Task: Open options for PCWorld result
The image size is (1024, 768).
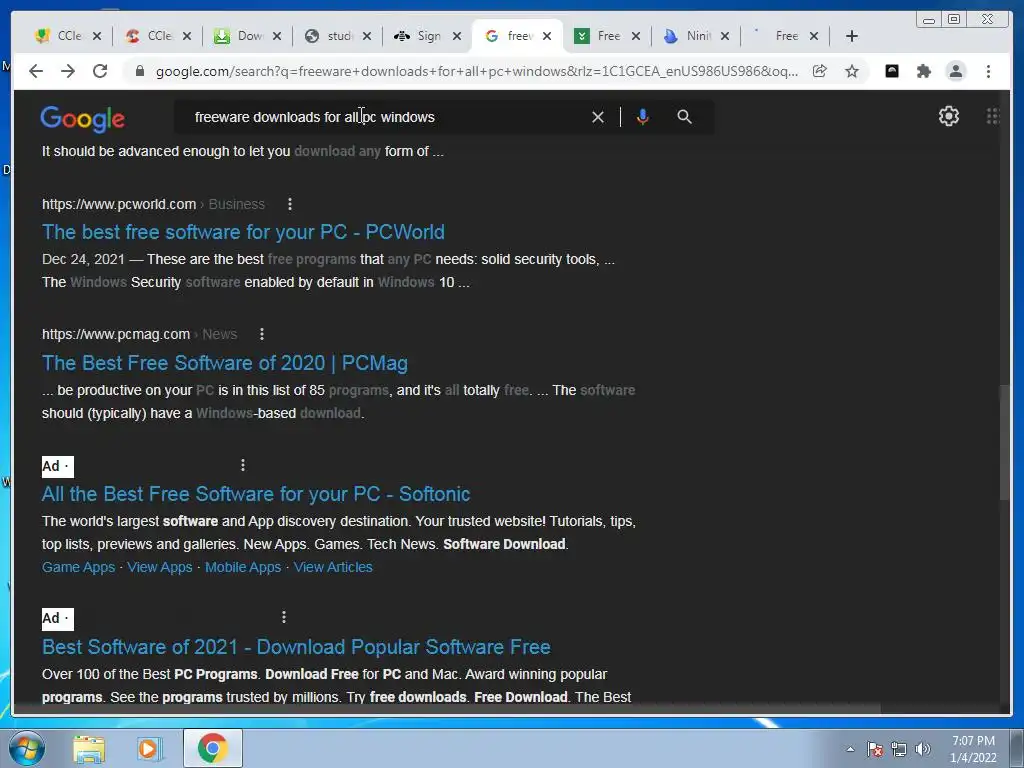Action: [x=289, y=204]
